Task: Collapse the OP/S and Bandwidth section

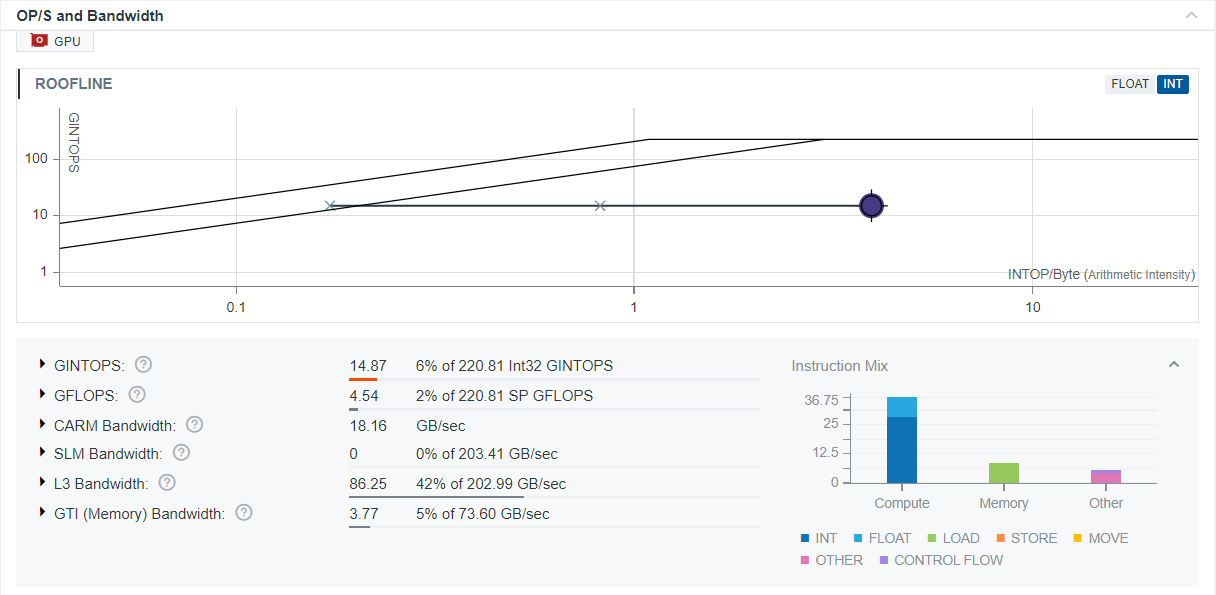Action: pyautogui.click(x=1191, y=16)
